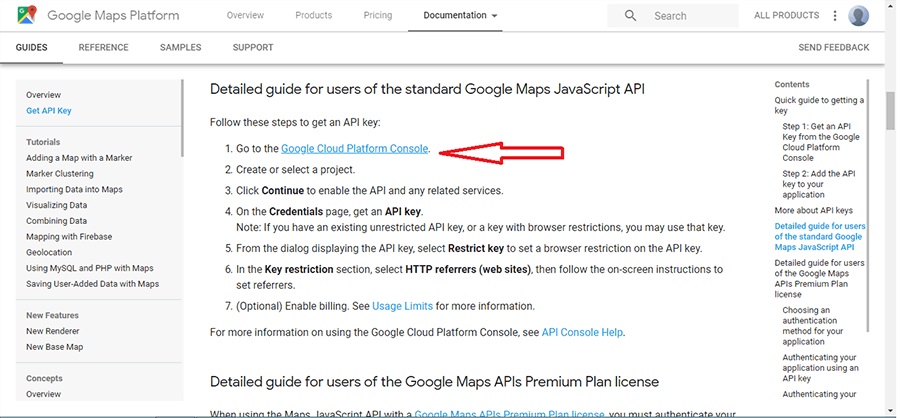Go to the Pricing page

378,16
